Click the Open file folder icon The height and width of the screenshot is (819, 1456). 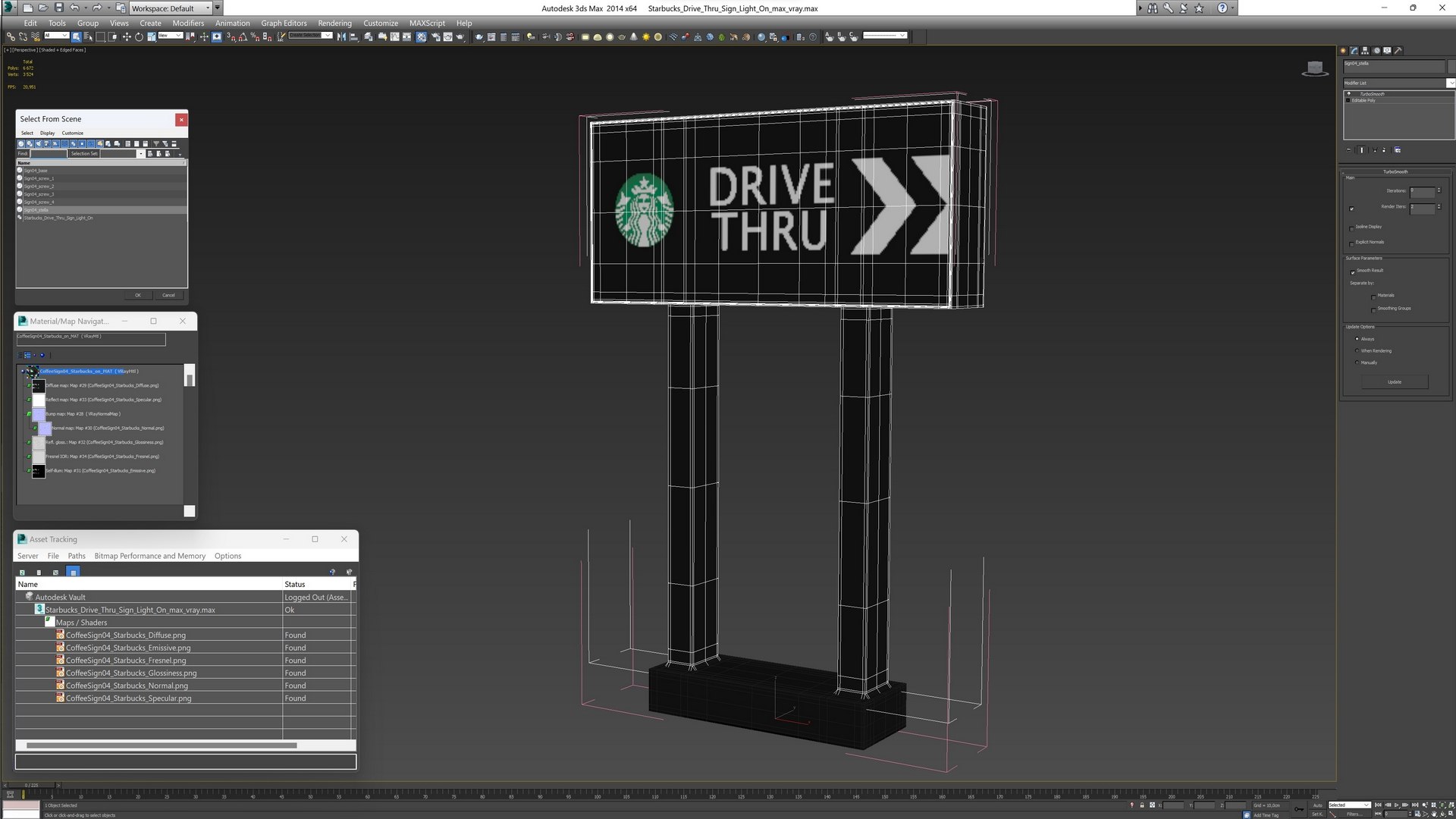coord(43,8)
